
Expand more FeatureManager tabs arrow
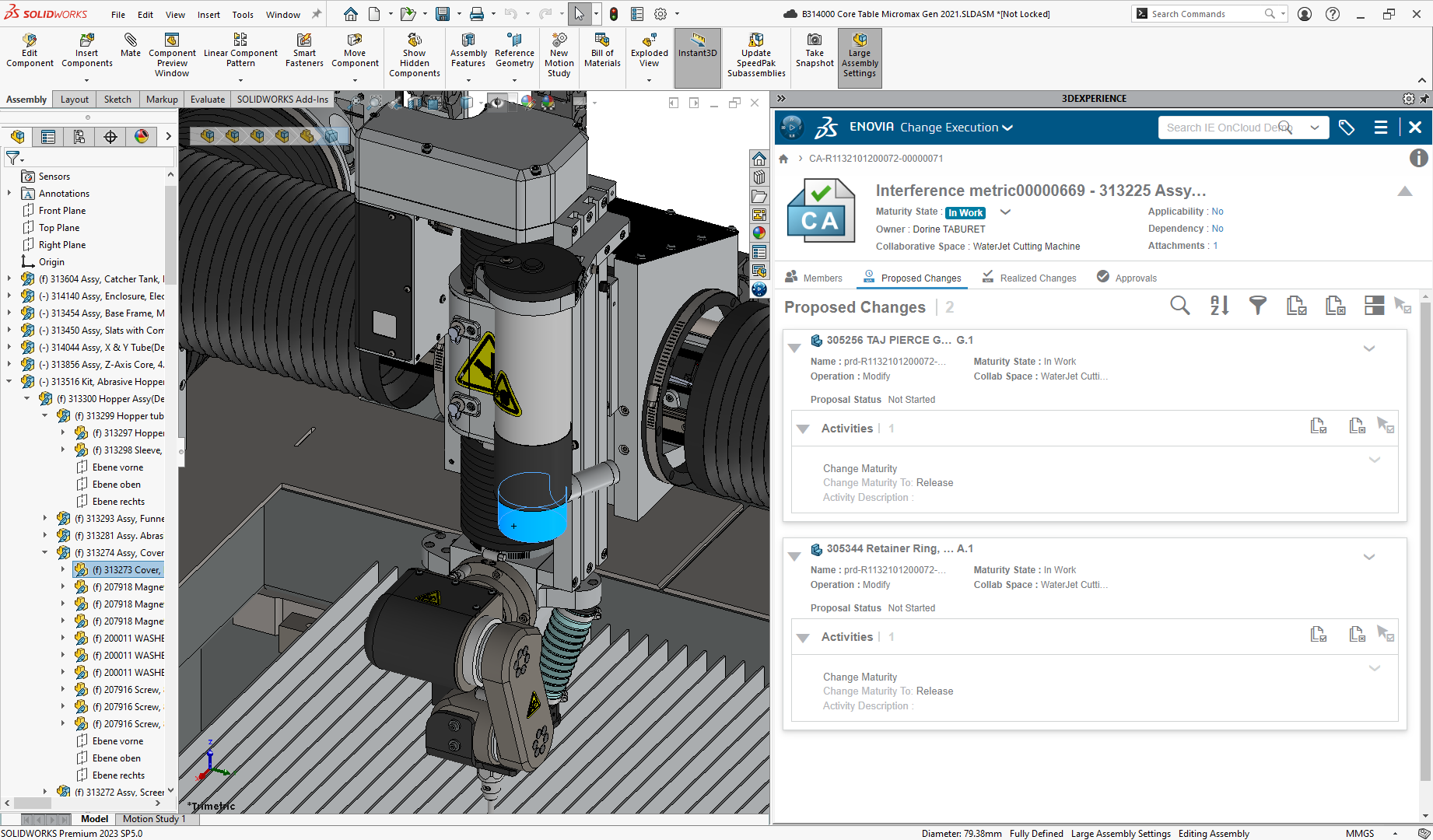(168, 137)
